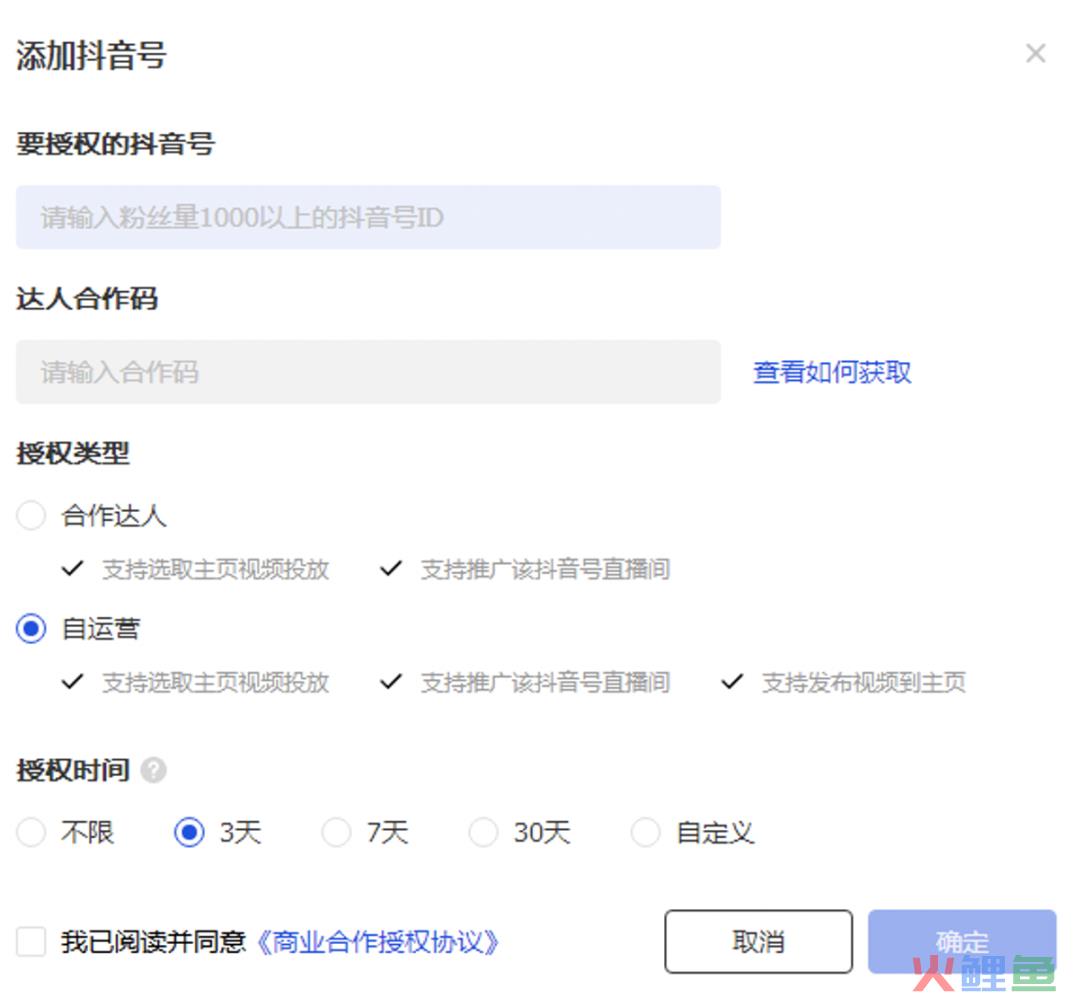Open the 《商业合作授权协议》 link

[377, 942]
